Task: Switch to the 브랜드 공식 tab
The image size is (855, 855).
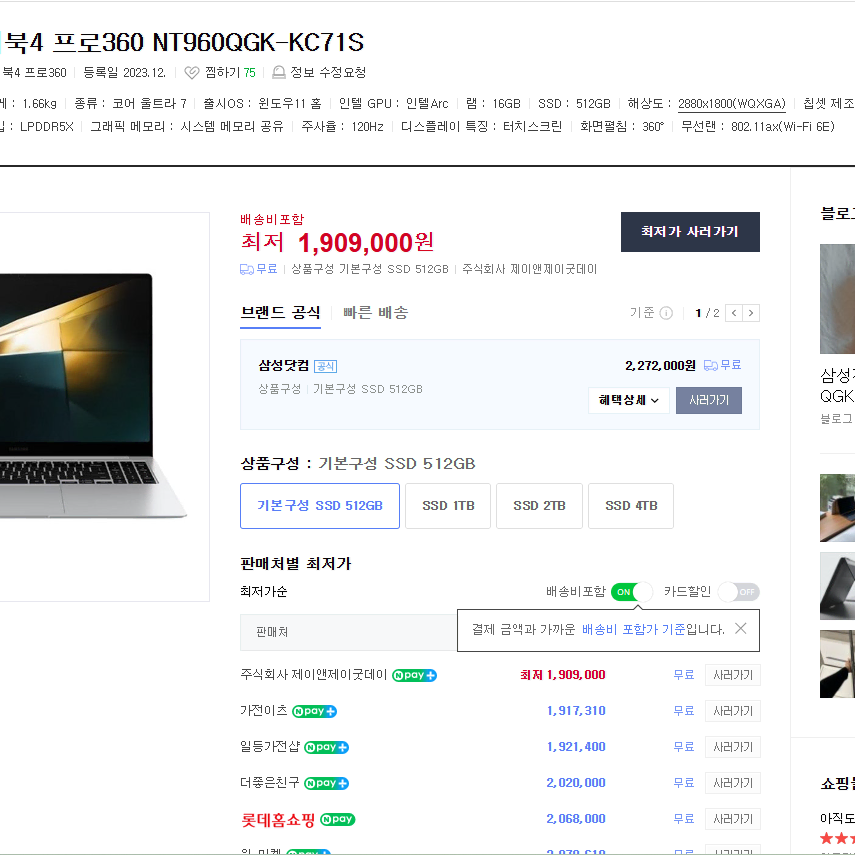Action: [280, 313]
